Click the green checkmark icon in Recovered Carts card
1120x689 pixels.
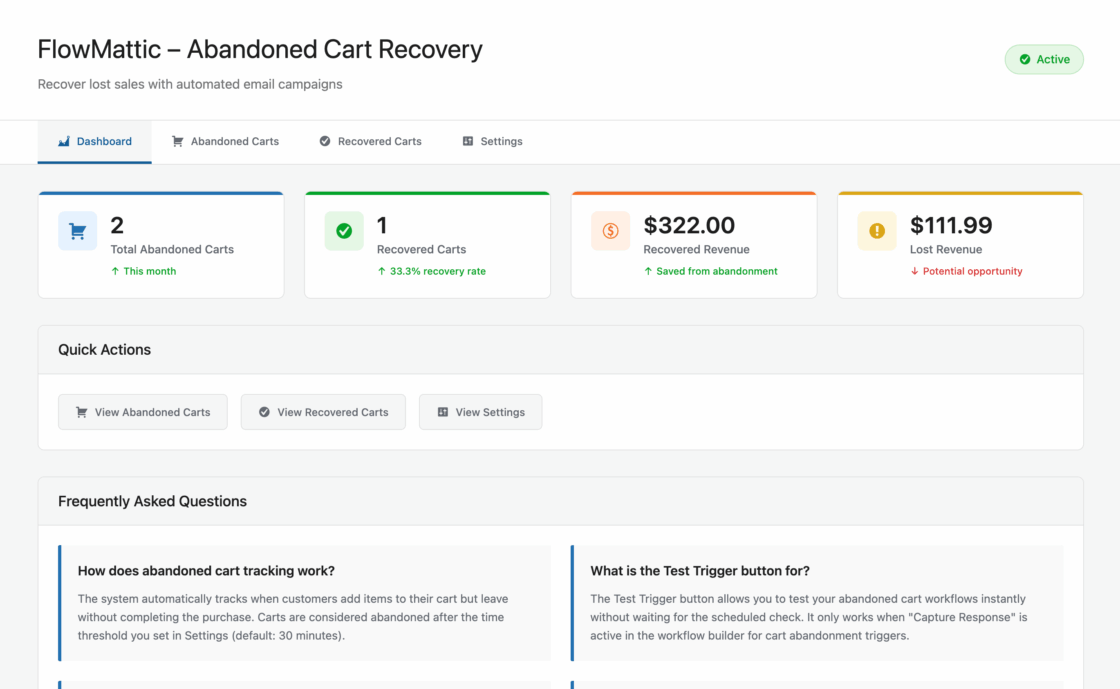pos(344,231)
